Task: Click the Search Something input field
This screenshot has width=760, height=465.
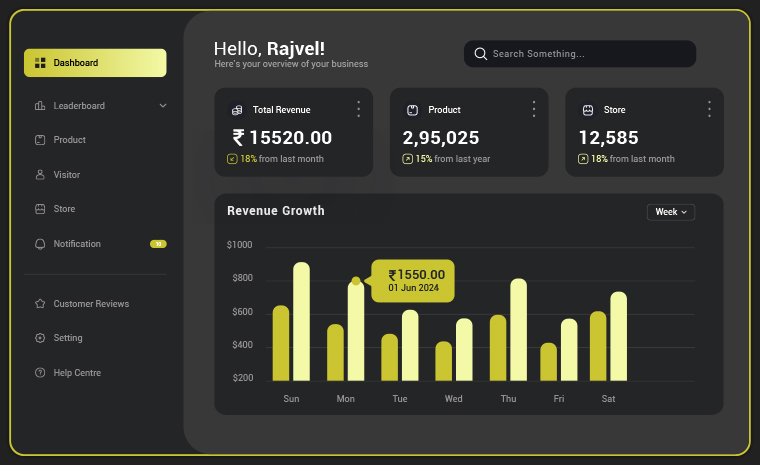Action: tap(590, 54)
